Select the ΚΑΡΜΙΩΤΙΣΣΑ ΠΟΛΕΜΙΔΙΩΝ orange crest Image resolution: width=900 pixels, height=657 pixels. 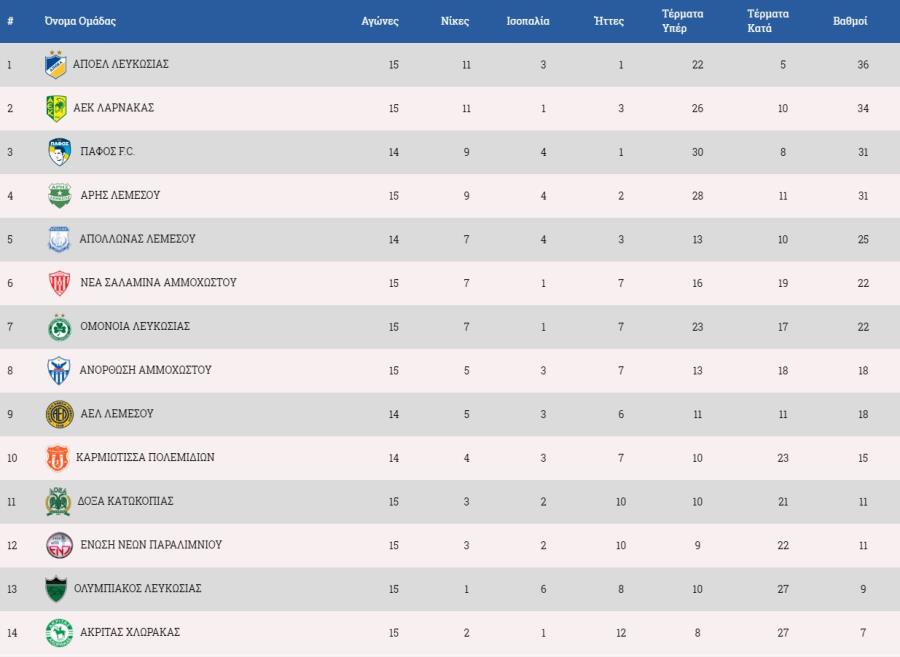pos(57,458)
